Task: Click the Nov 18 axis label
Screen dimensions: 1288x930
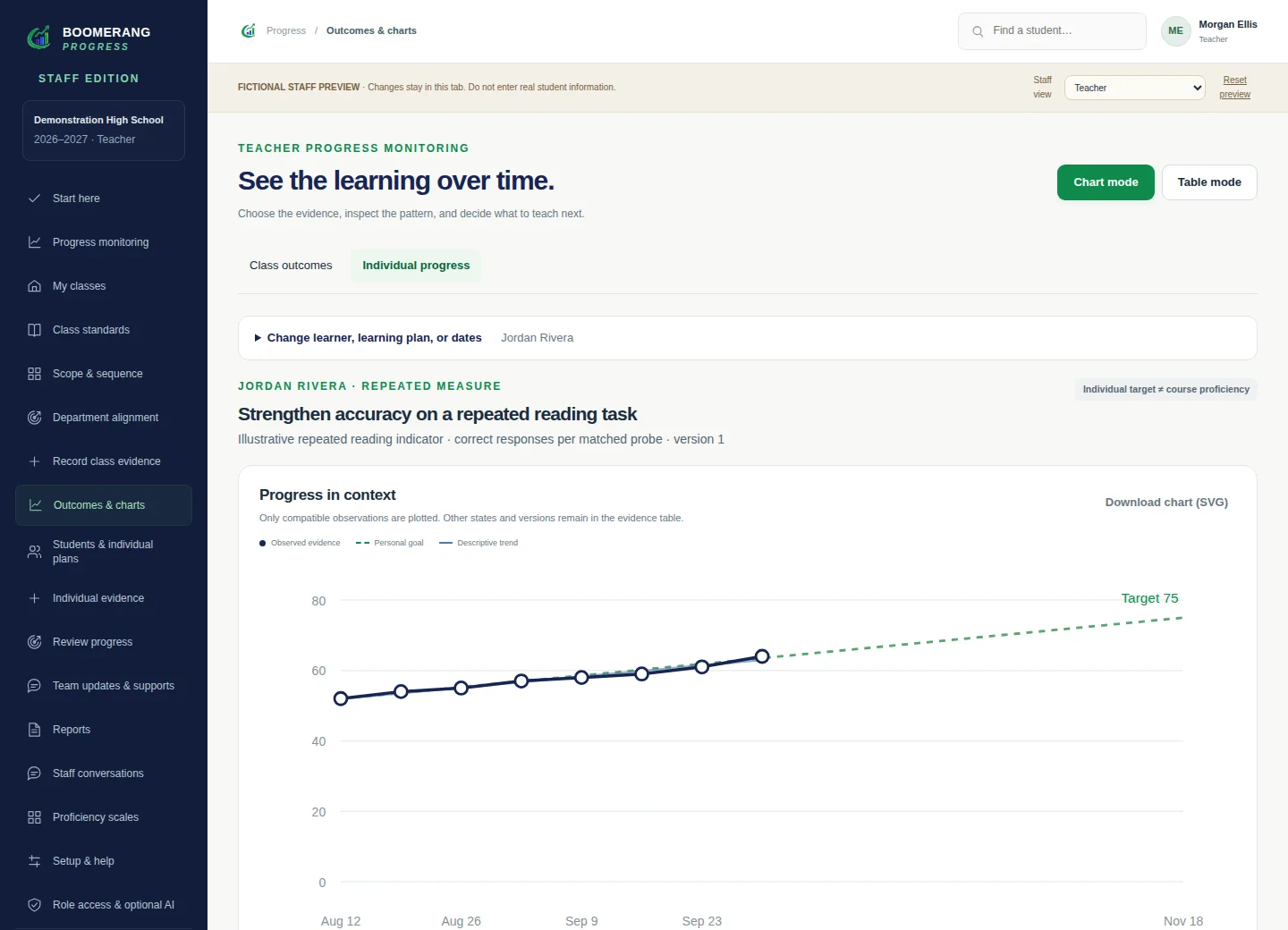Action: point(1183,921)
